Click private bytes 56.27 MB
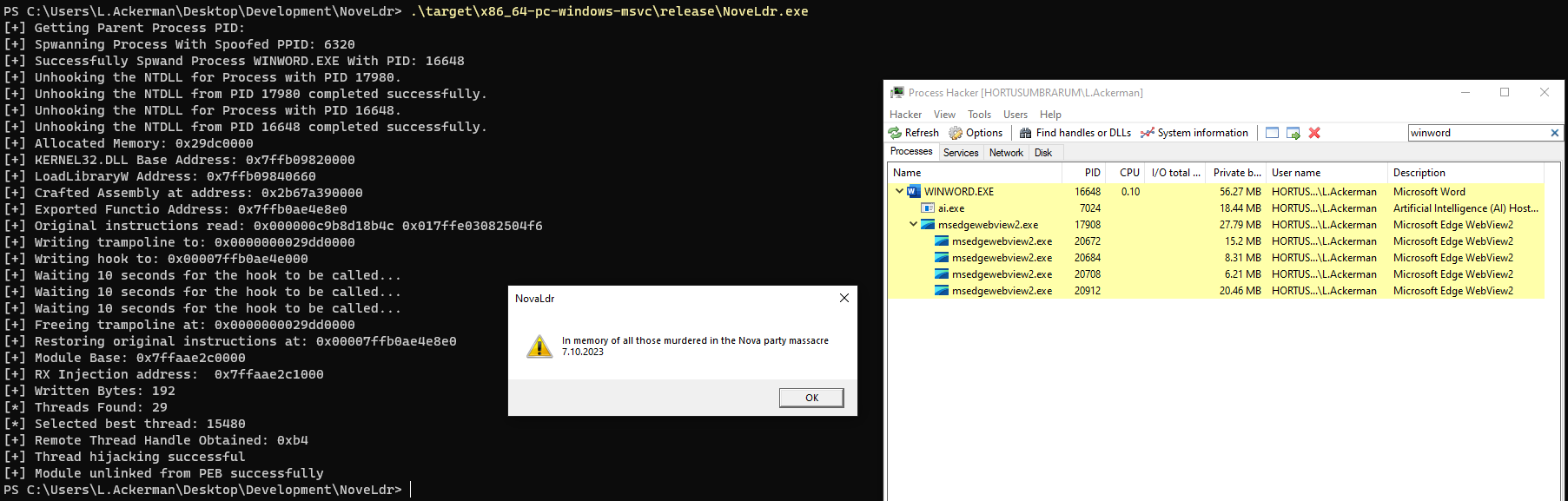This screenshot has height=501, width=1568. click(x=1241, y=192)
